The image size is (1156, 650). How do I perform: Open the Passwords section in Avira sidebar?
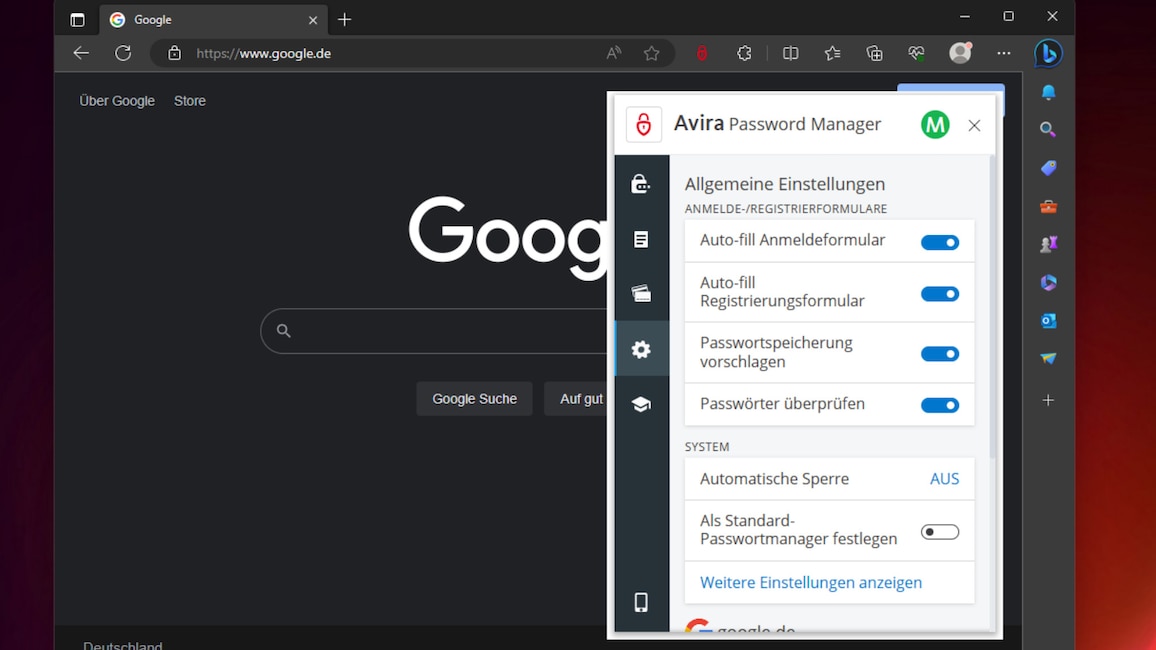[642, 184]
